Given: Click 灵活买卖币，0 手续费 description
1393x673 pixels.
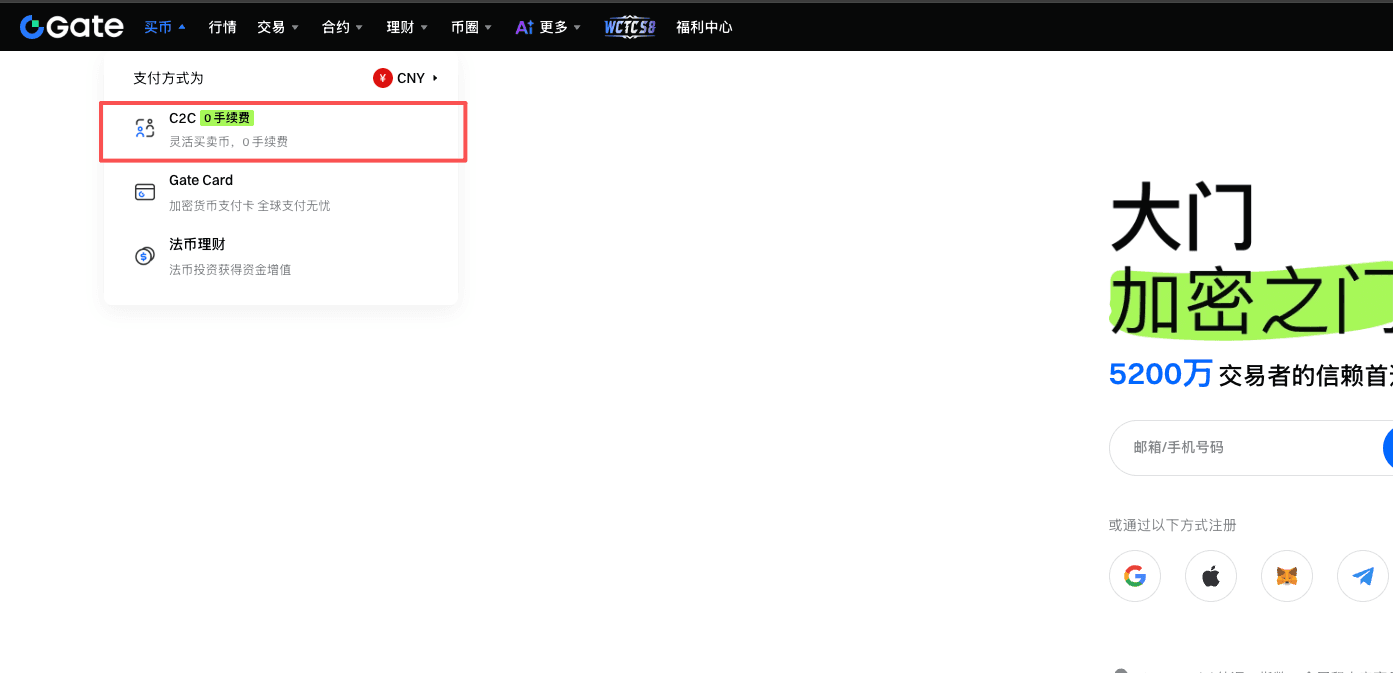Looking at the screenshot, I should click(x=228, y=142).
